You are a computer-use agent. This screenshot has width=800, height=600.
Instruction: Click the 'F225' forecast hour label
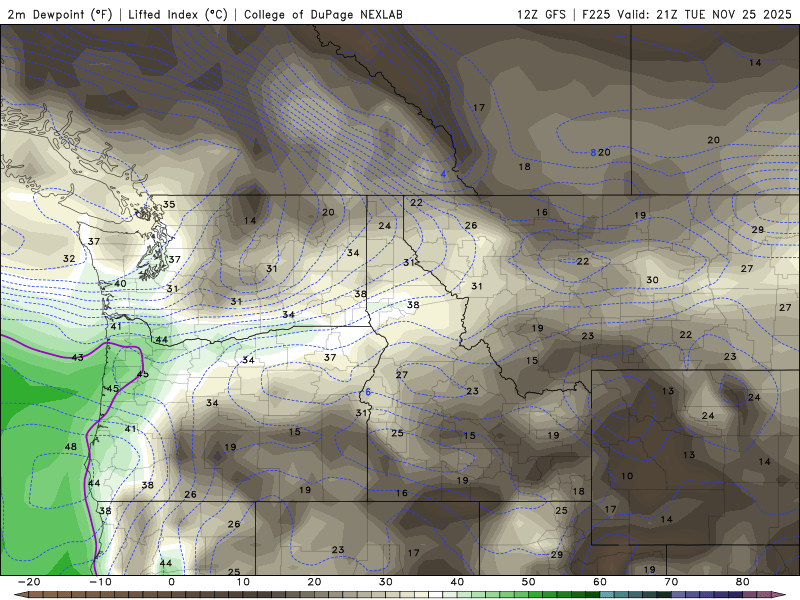(596, 14)
